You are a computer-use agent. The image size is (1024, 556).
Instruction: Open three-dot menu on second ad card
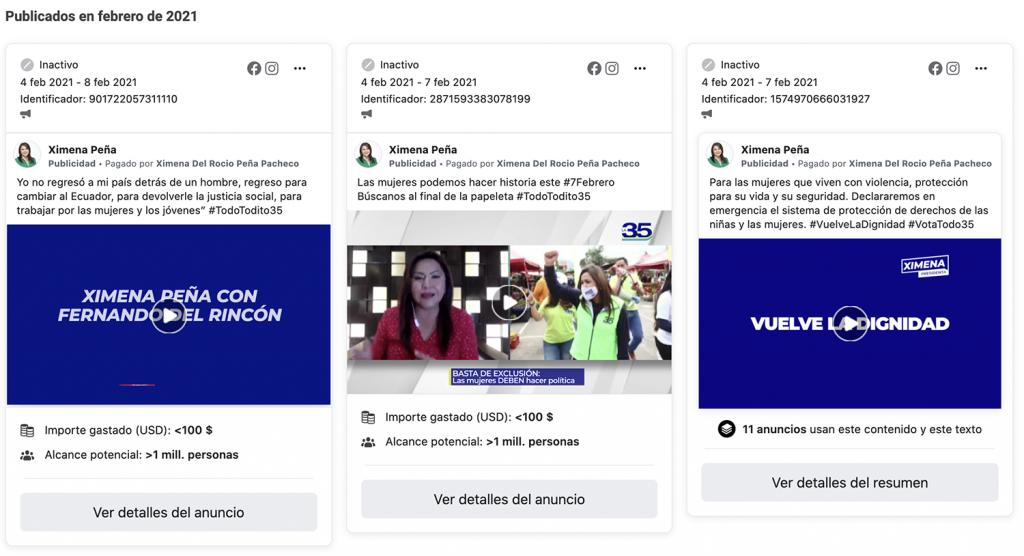point(640,69)
